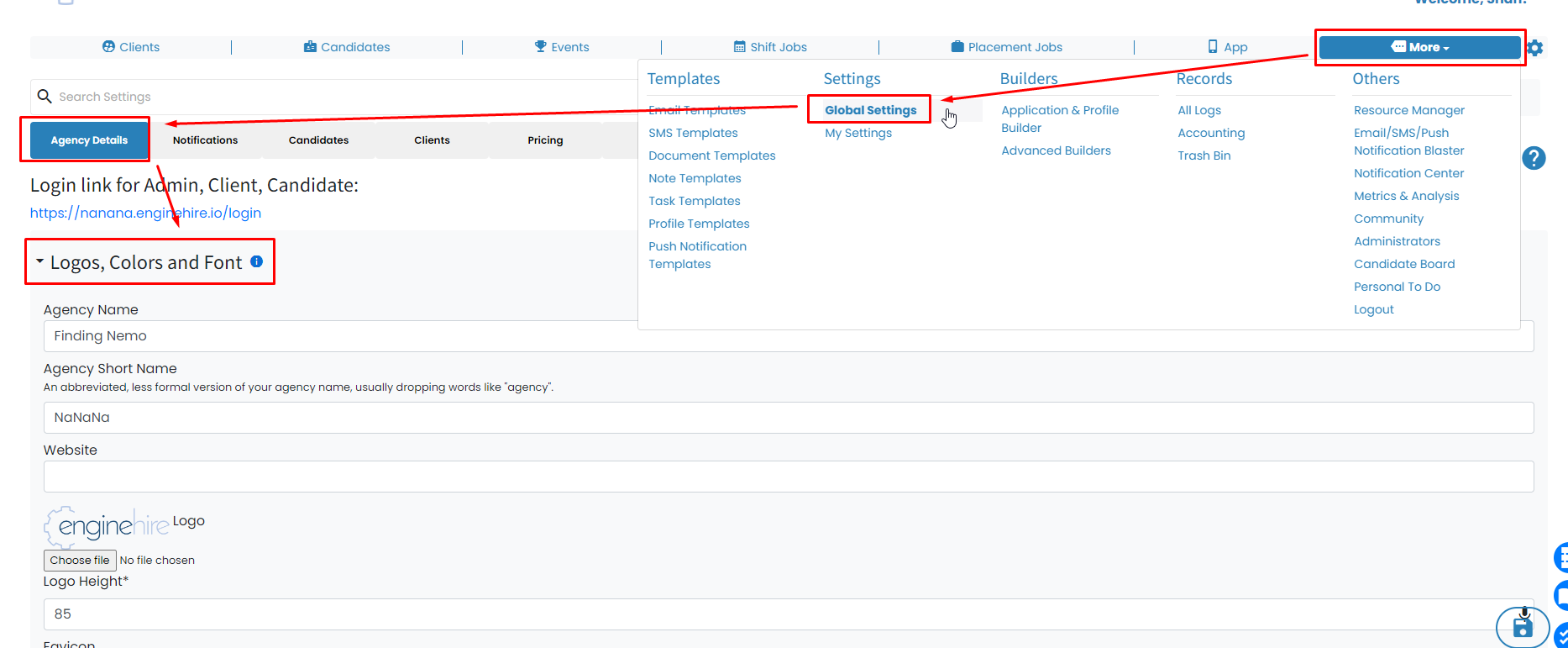
Task: Click the magnifier icon in Search Settings
Action: 45,97
